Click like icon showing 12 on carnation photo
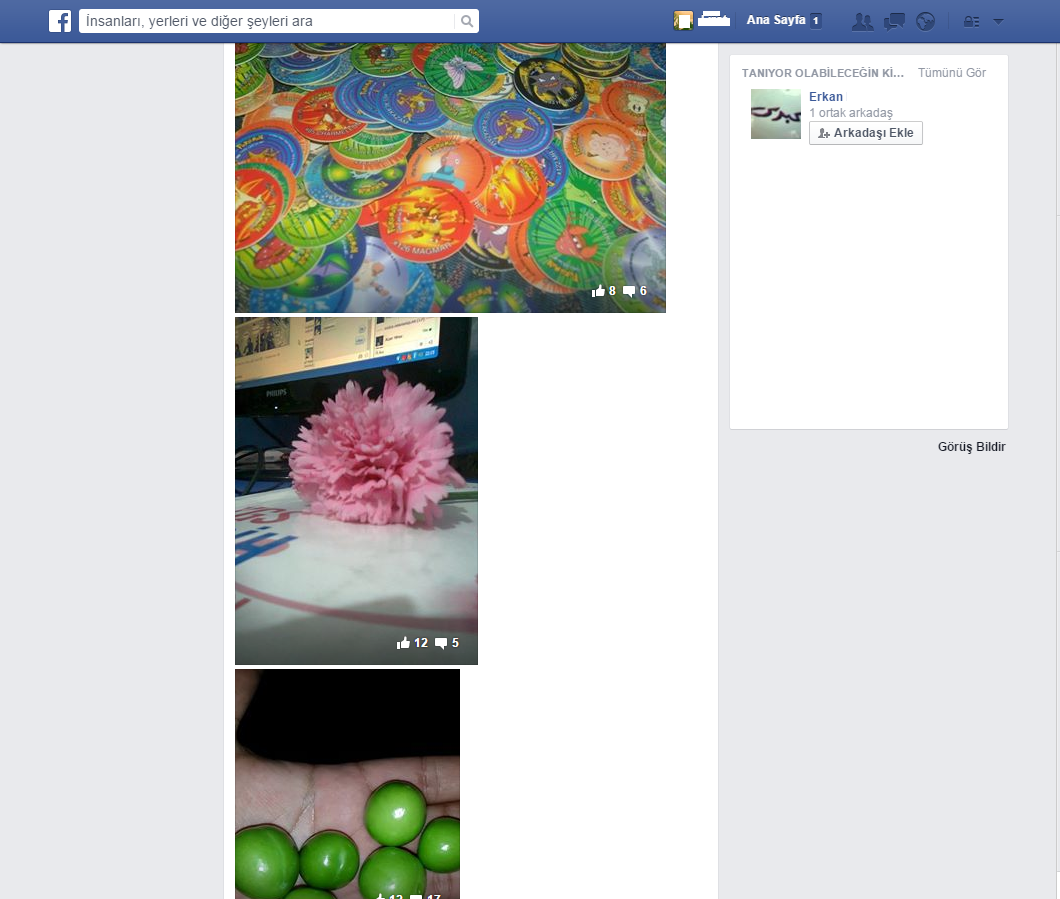 (x=404, y=643)
